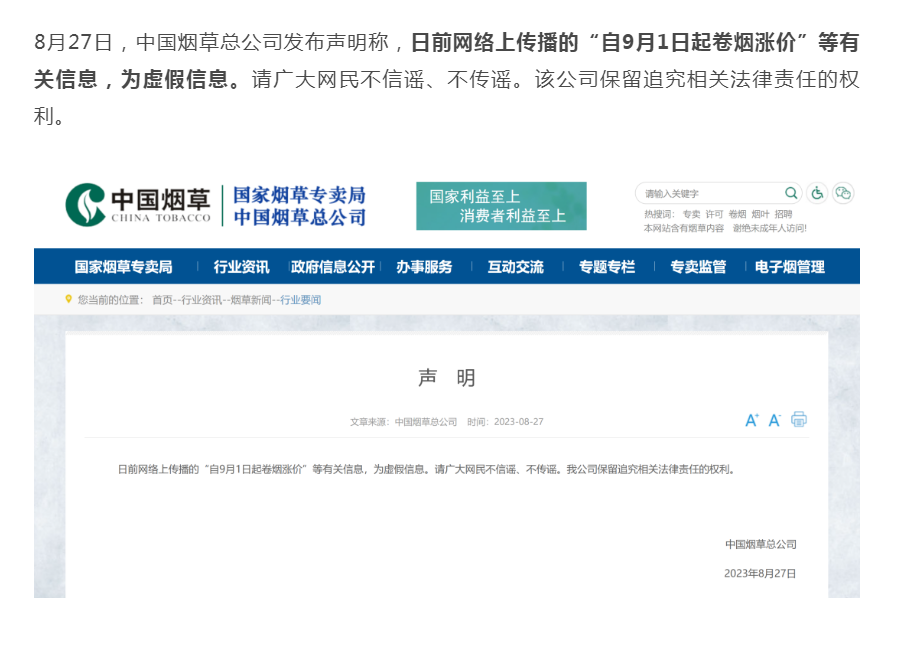
Task: Click the China Tobacco logo
Action: (138, 205)
